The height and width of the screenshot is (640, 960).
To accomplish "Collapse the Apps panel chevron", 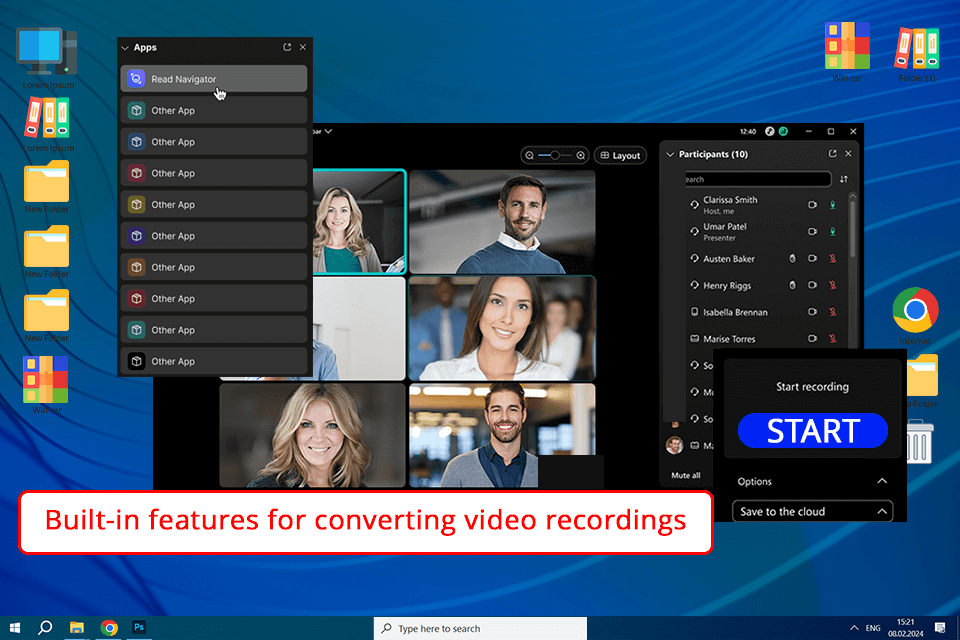I will click(125, 48).
